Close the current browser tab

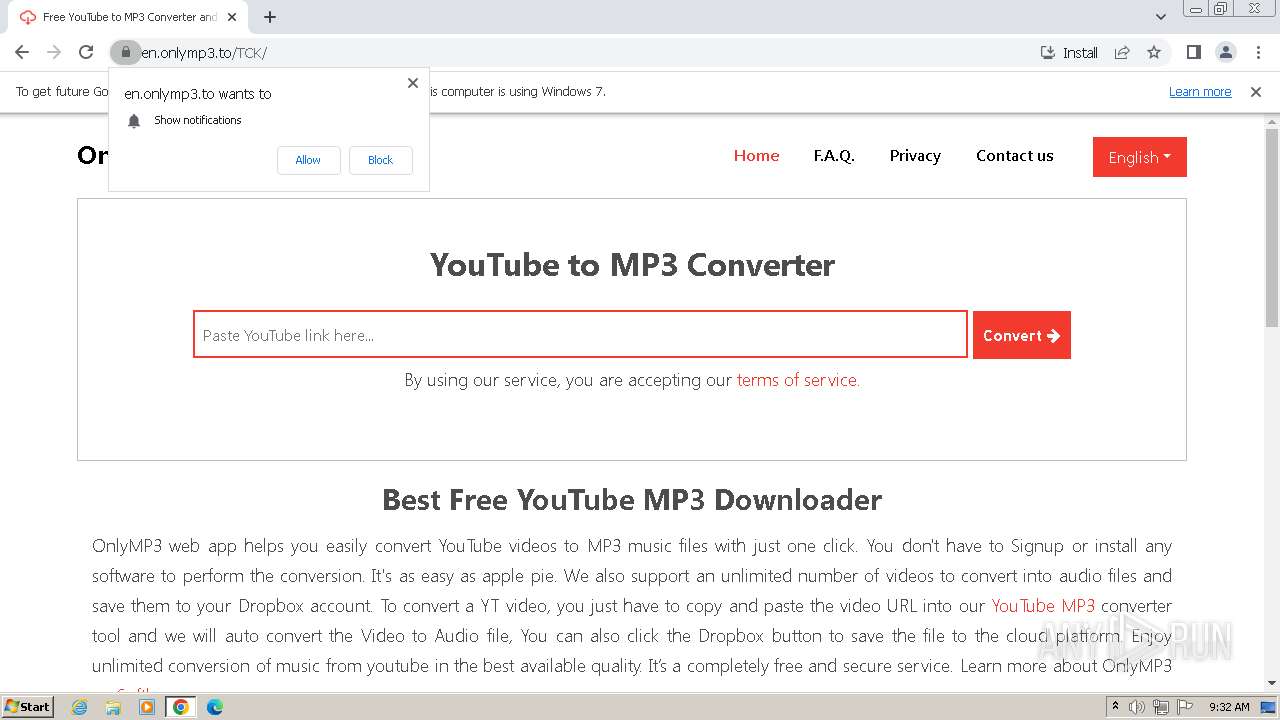click(x=232, y=17)
